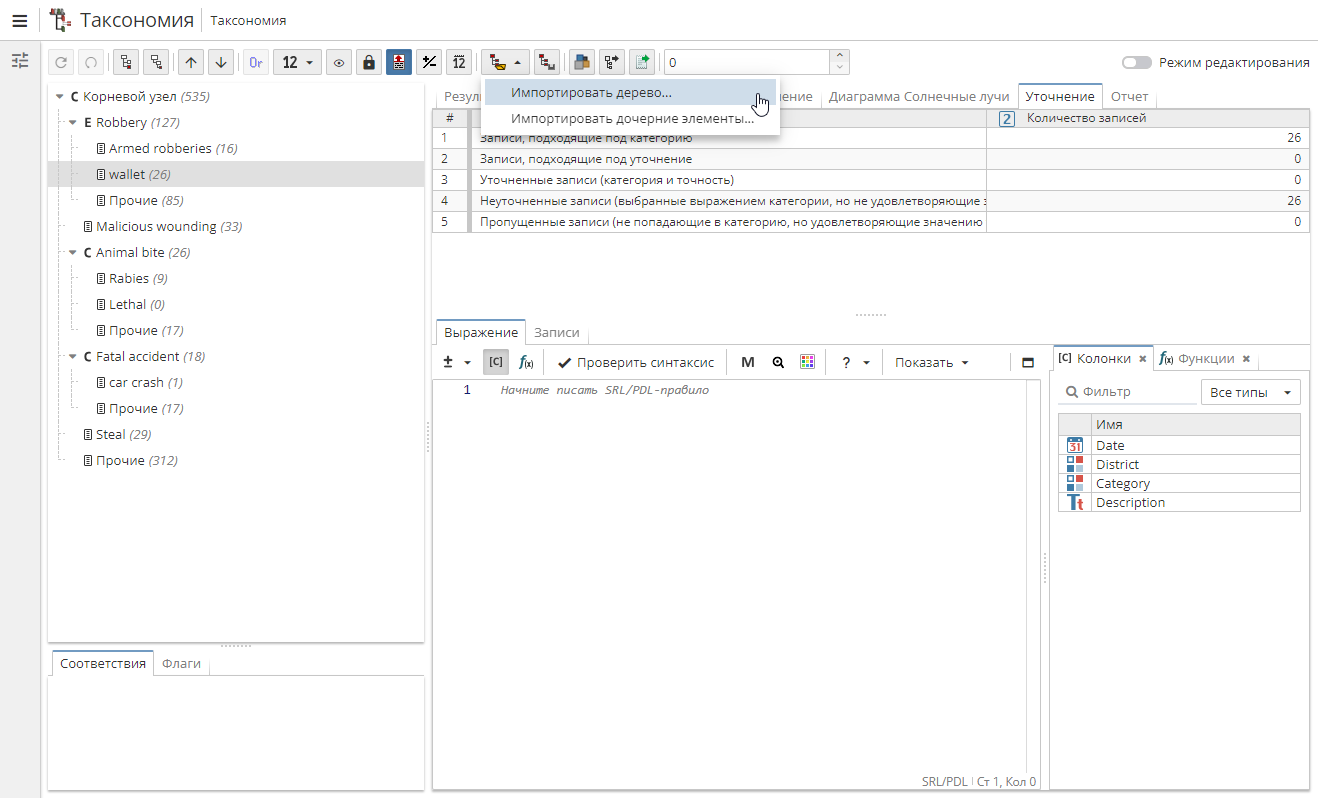Image resolution: width=1318 pixels, height=798 pixels.
Task: Click the 'M' icon in expression toolbar
Action: 747,362
